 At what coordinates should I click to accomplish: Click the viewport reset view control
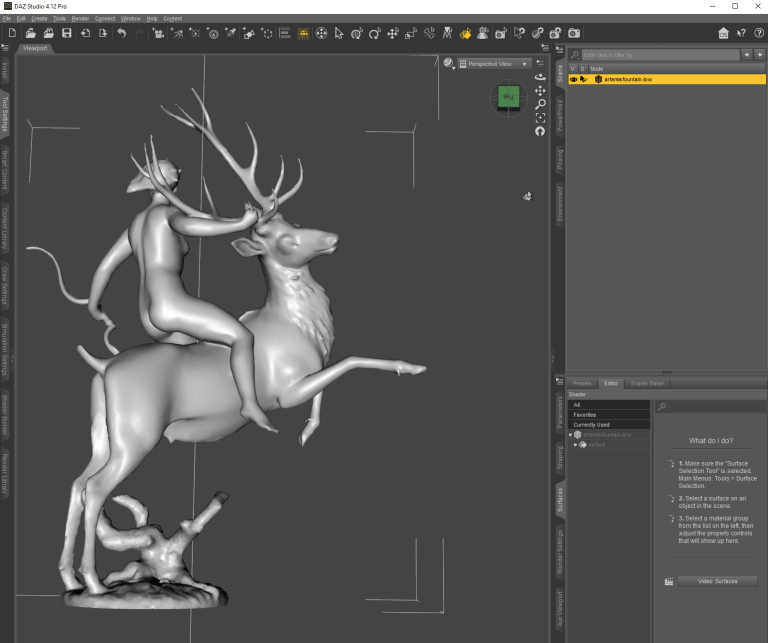click(540, 131)
